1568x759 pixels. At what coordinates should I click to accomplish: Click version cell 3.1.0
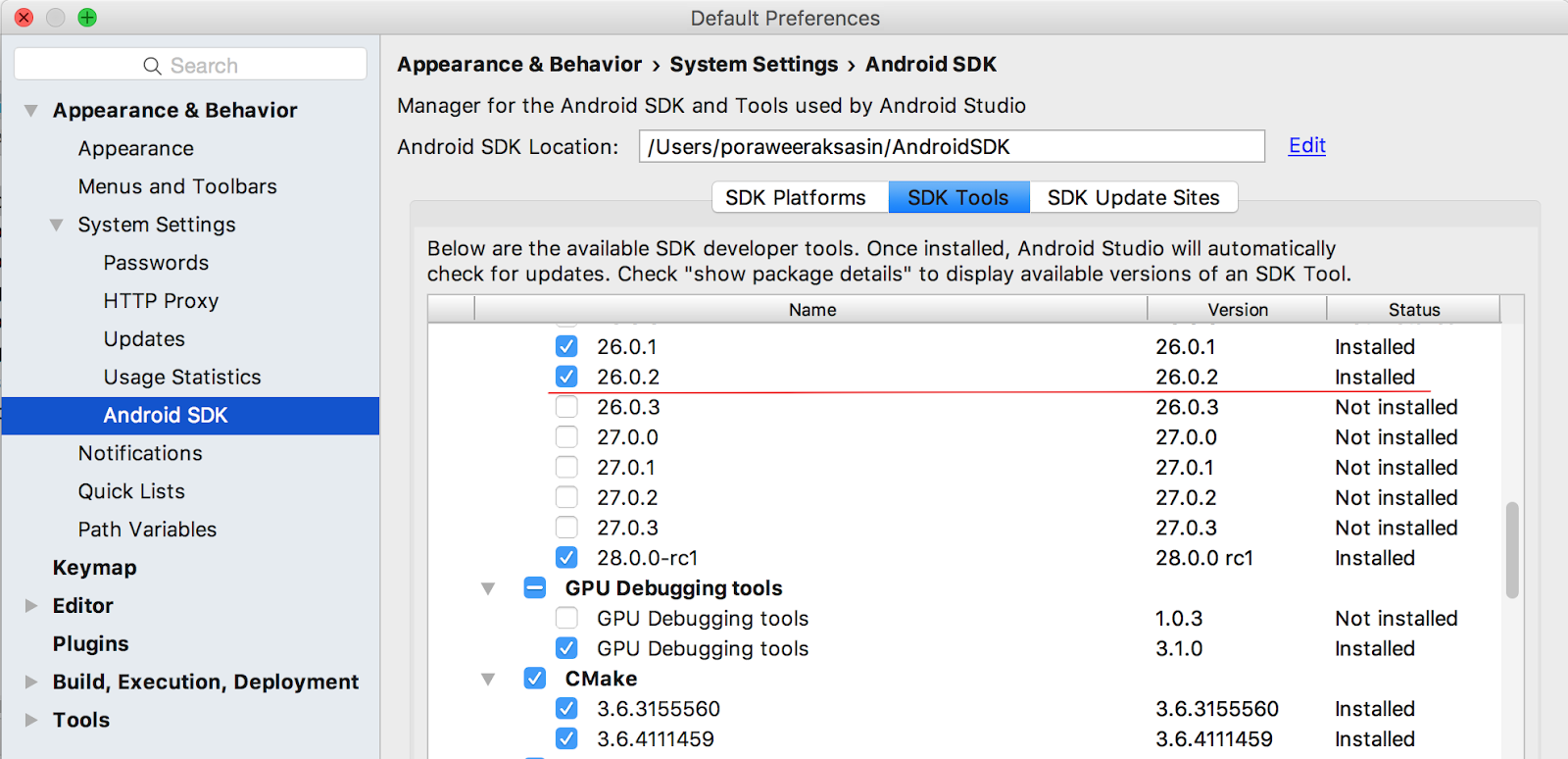click(x=1179, y=649)
